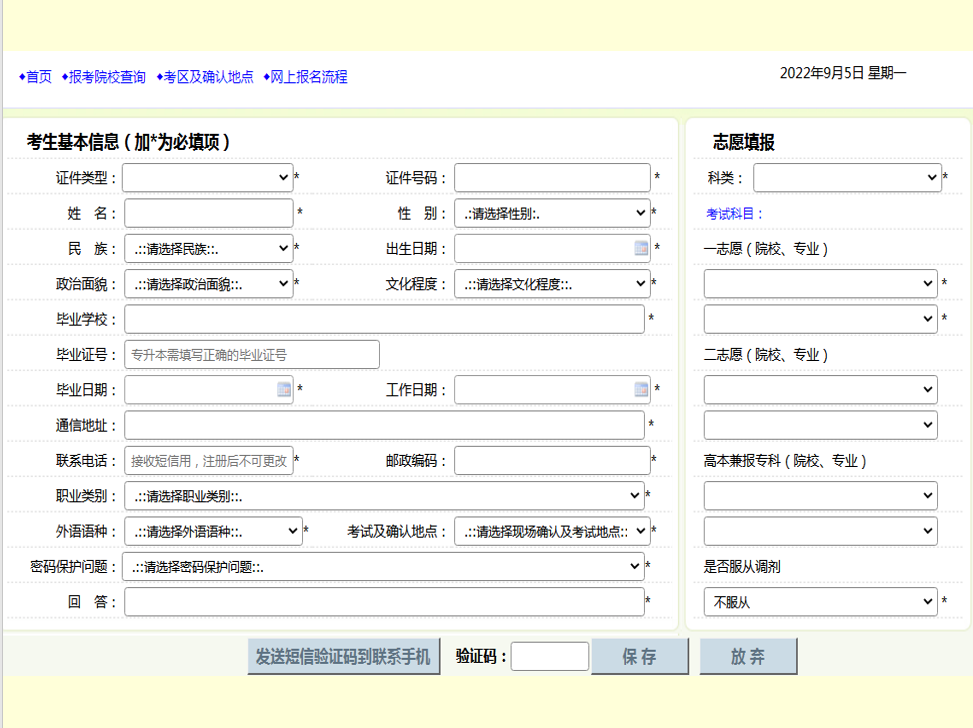Expand the 民族 dropdown list

208,249
